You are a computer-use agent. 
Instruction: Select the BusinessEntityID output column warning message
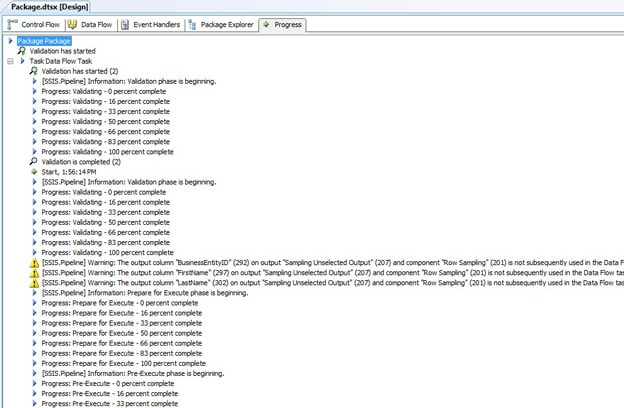click(333, 263)
